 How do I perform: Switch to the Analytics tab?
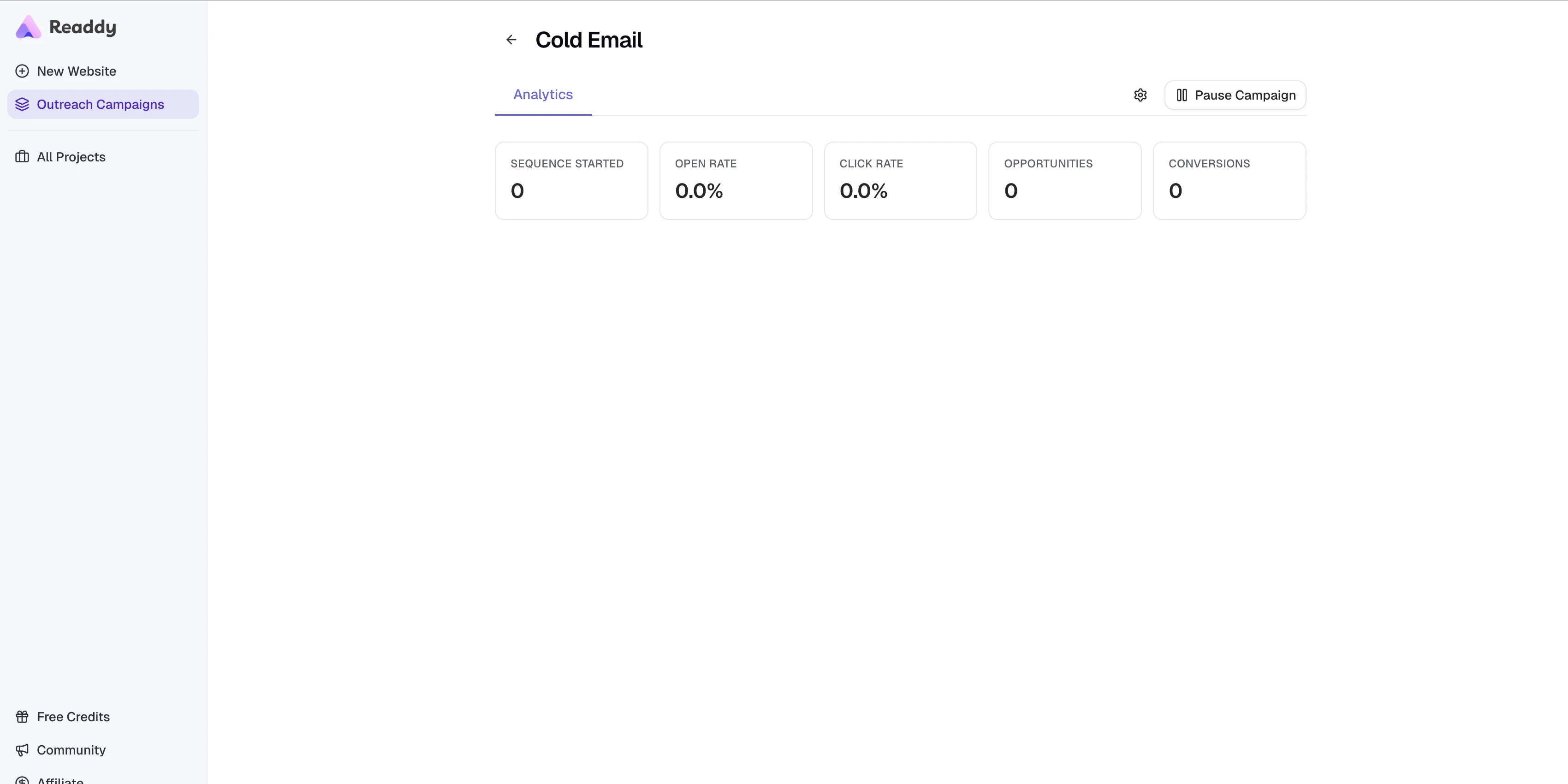[x=542, y=95]
